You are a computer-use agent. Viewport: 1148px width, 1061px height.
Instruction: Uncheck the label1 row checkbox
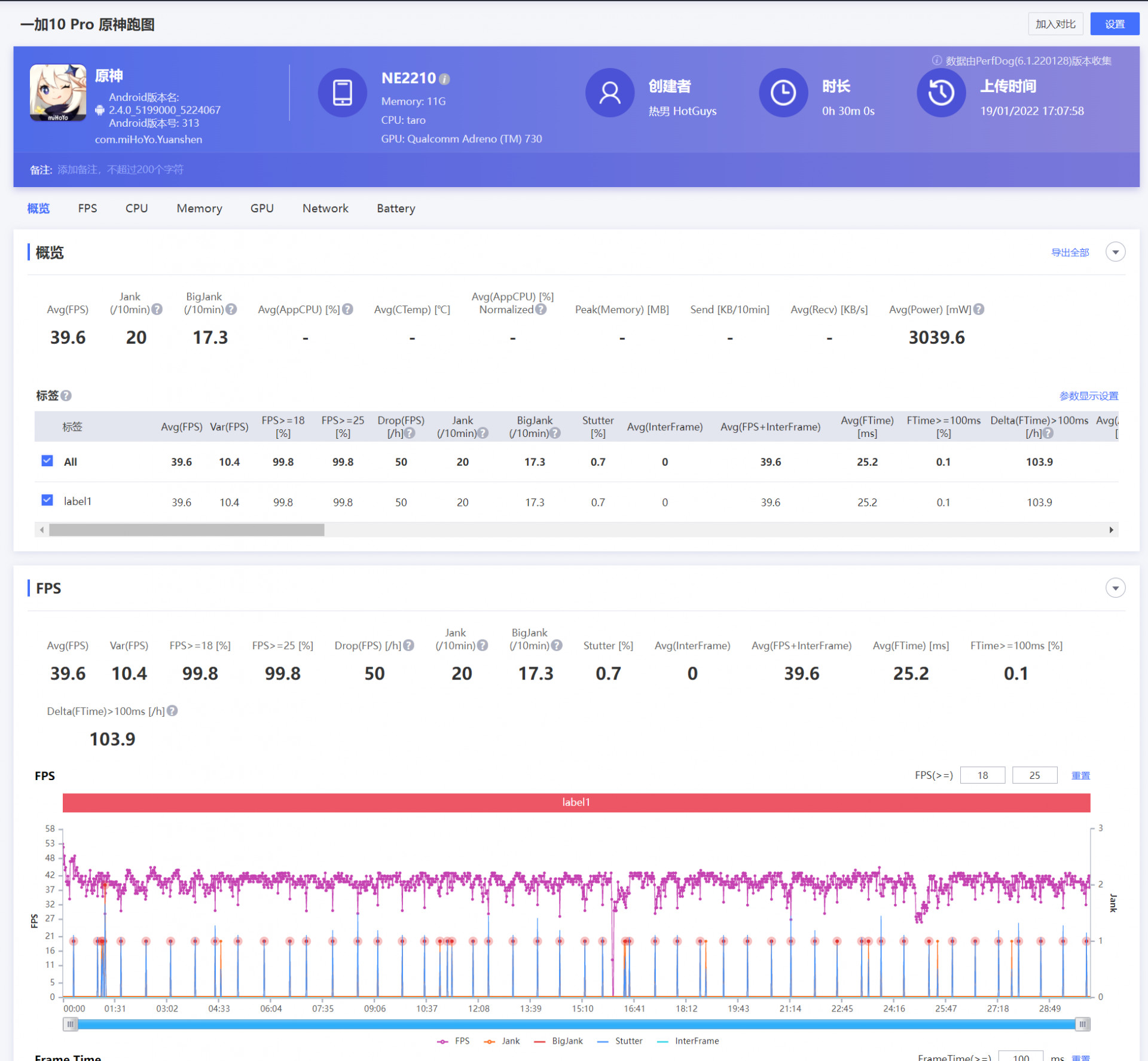pos(47,500)
